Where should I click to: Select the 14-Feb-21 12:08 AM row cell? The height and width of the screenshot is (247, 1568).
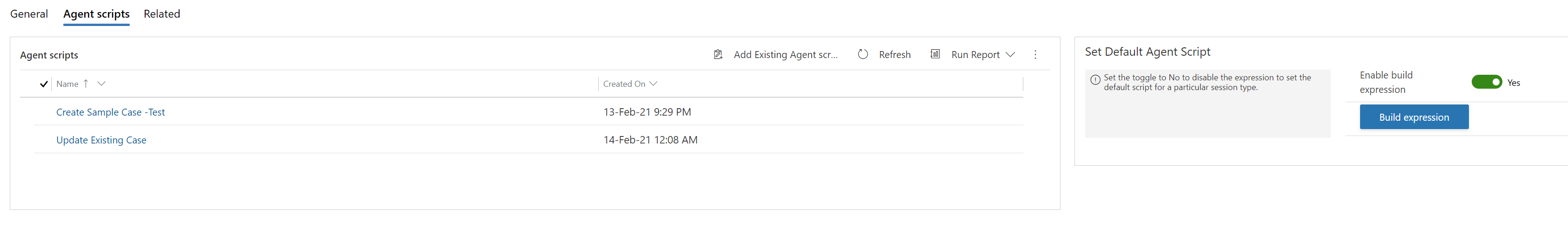pyautogui.click(x=650, y=140)
